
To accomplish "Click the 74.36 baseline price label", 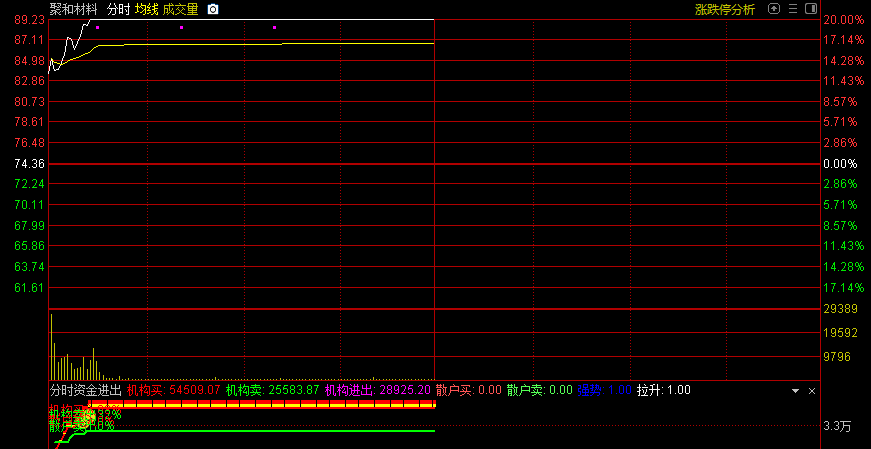I will tap(30, 163).
